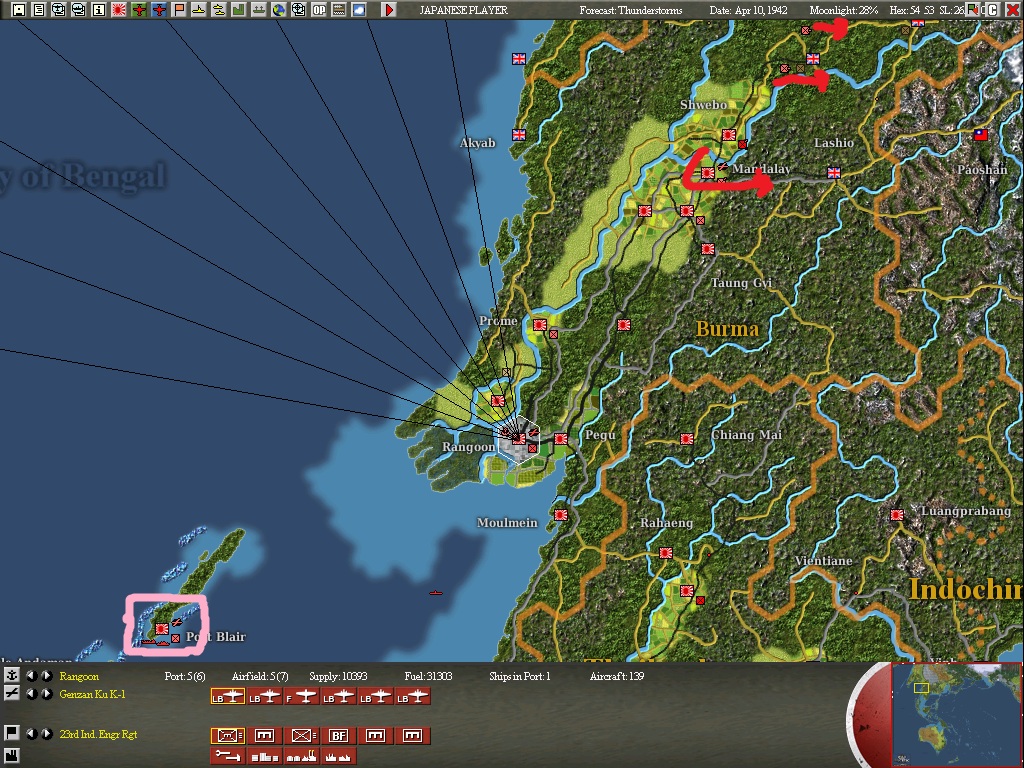Click the Rising Sun flag toolbar icon

coord(119,10)
